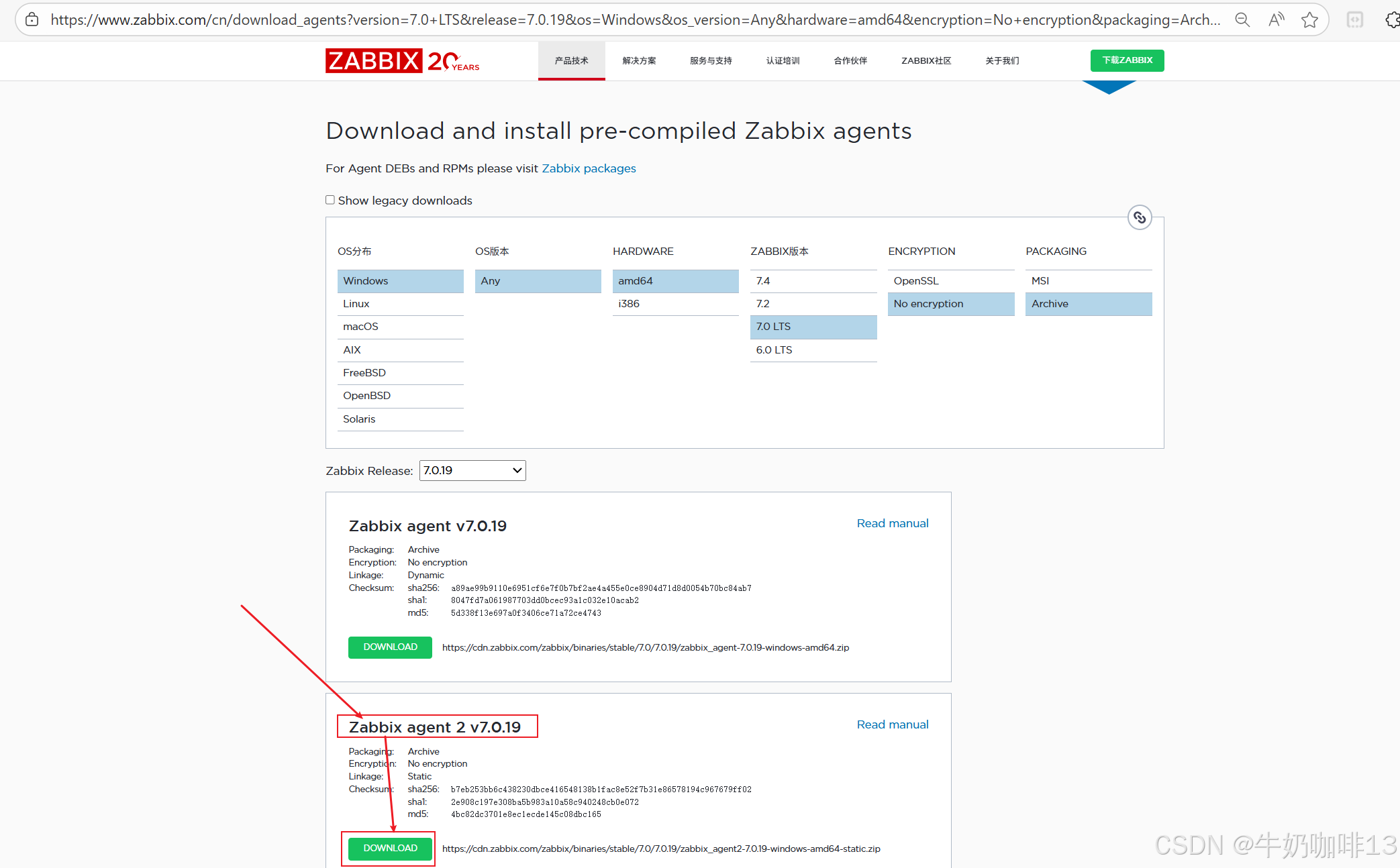Click DOWNLOAD for Zabbix agent 2
The image size is (1400, 868).
(390, 849)
